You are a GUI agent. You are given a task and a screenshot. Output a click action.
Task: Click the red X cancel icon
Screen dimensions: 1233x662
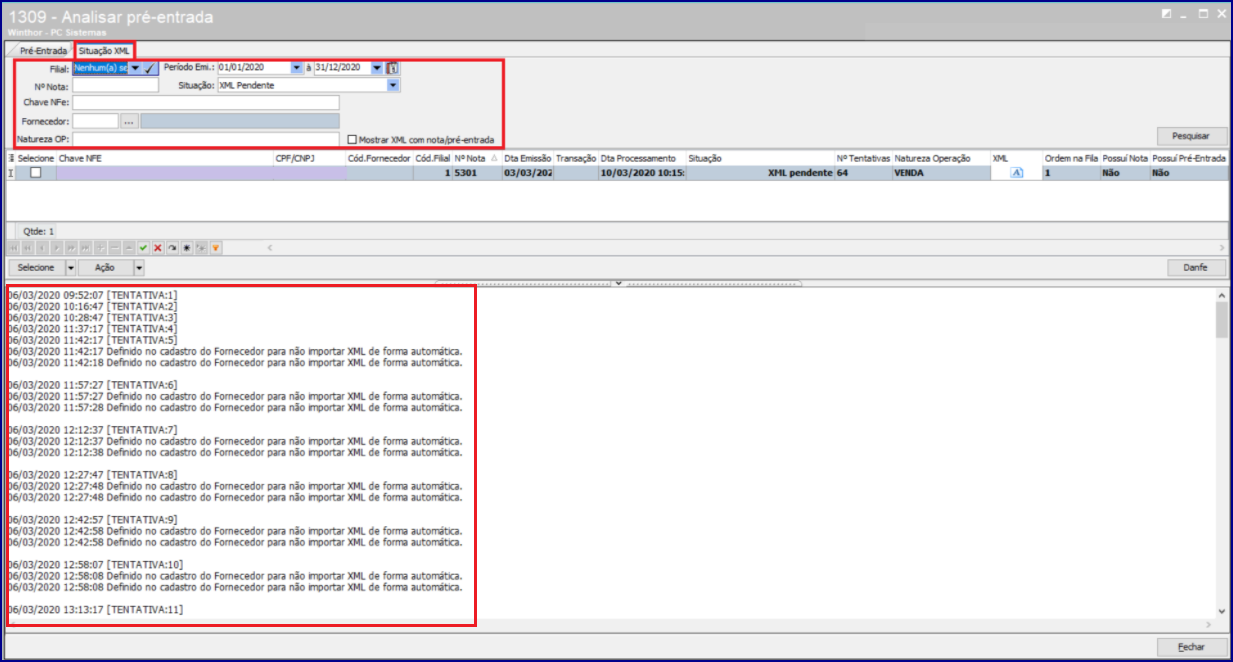pyautogui.click(x=158, y=248)
